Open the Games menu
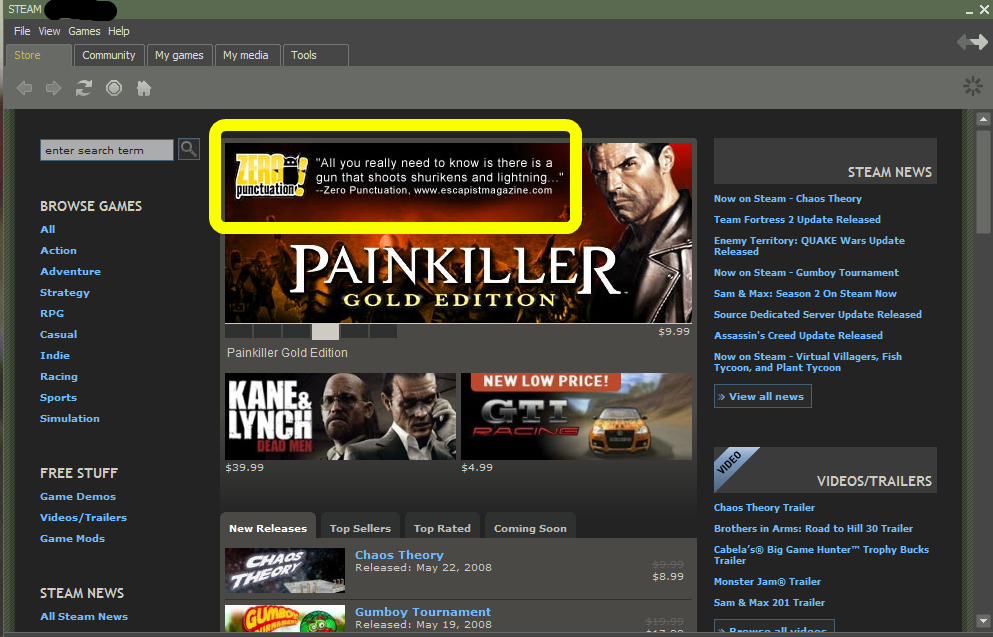This screenshot has height=637, width=993. pyautogui.click(x=84, y=32)
